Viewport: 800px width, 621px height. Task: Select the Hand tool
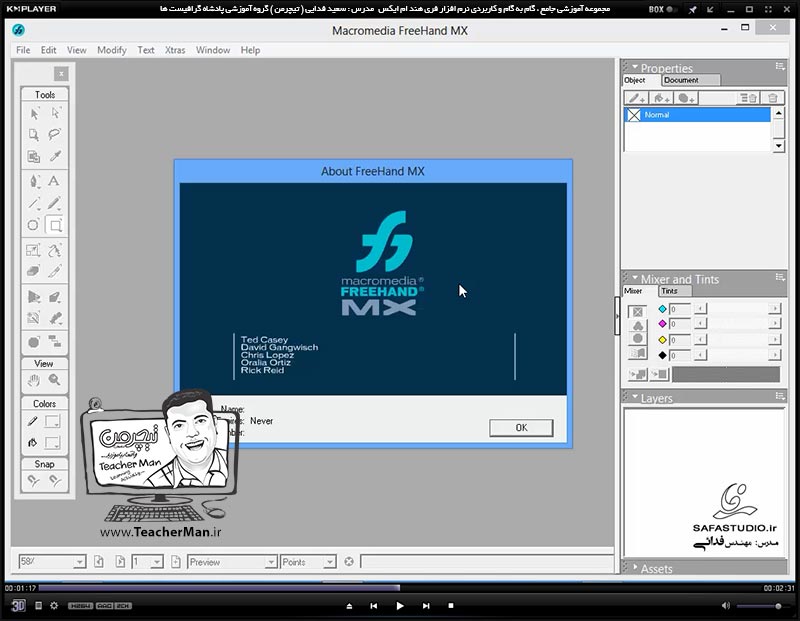[34, 380]
